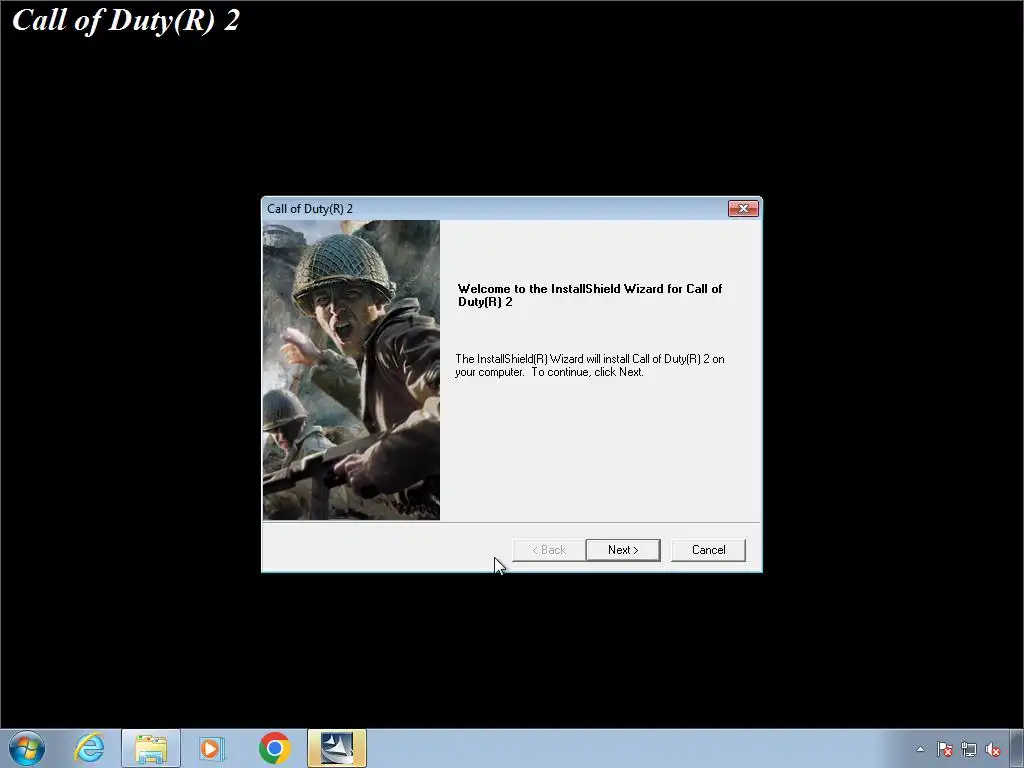Click the soldier artwork in the installer
The width and height of the screenshot is (1024, 768).
pyautogui.click(x=351, y=370)
